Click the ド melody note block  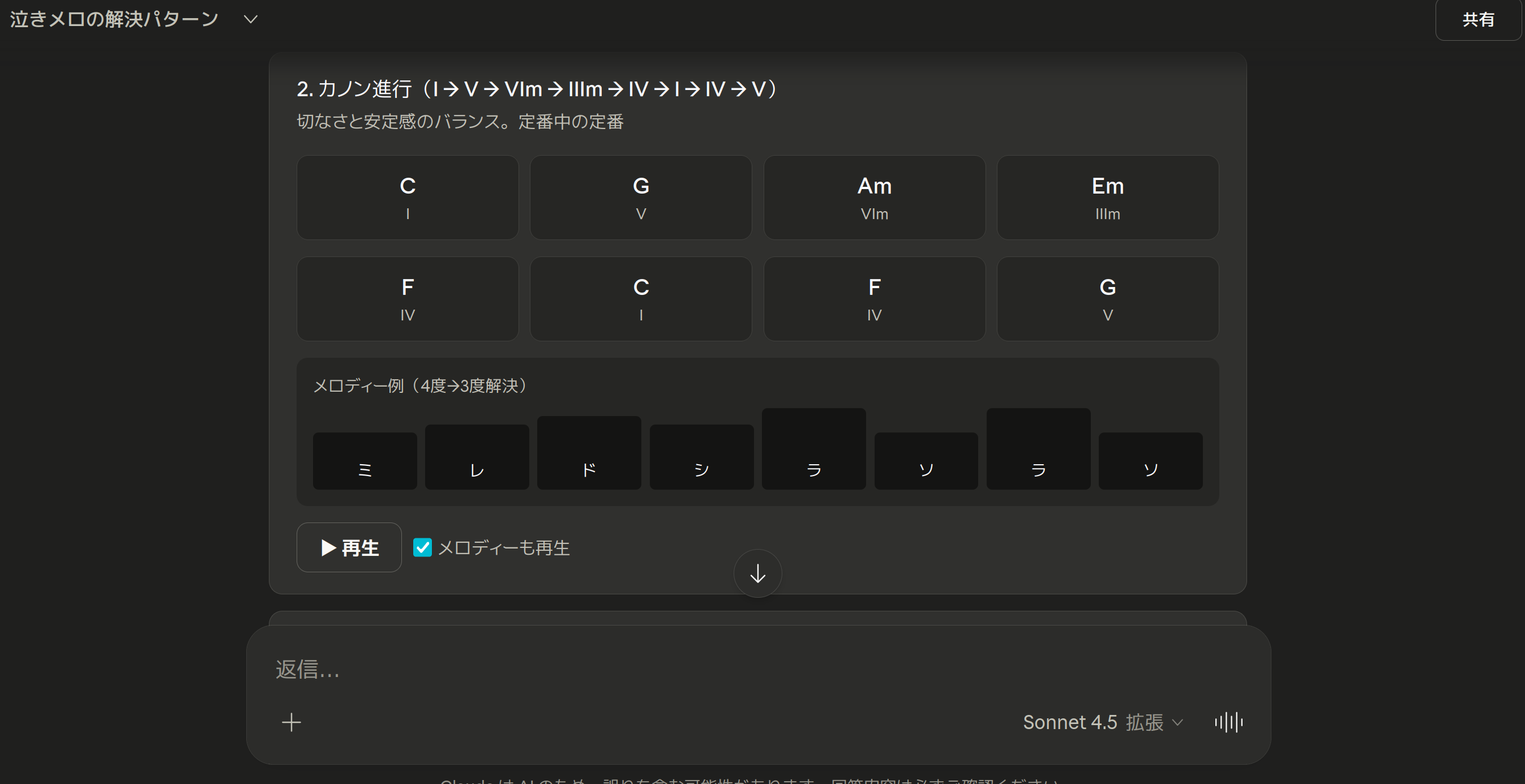[589, 453]
